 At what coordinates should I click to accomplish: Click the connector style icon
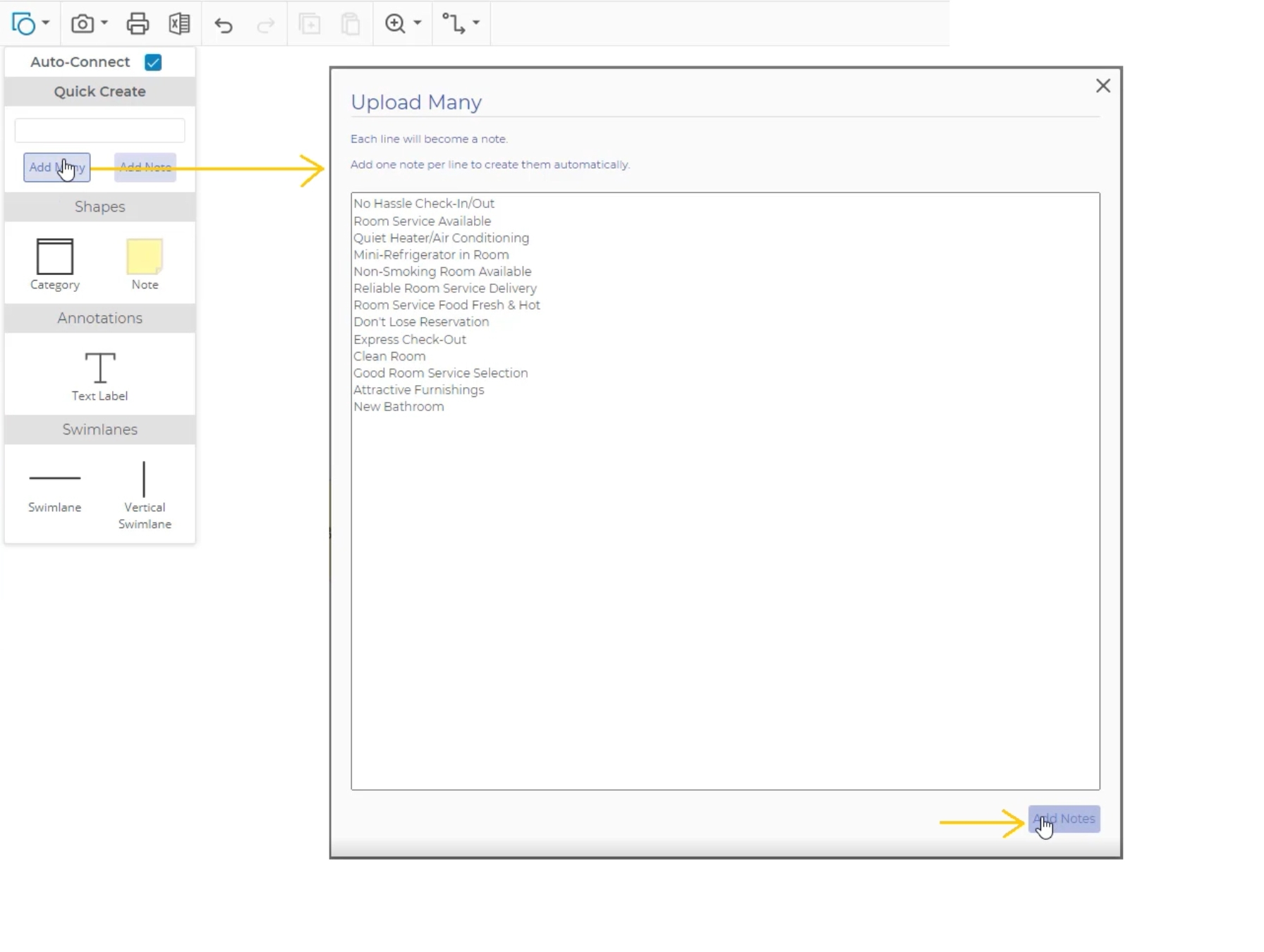tap(454, 23)
